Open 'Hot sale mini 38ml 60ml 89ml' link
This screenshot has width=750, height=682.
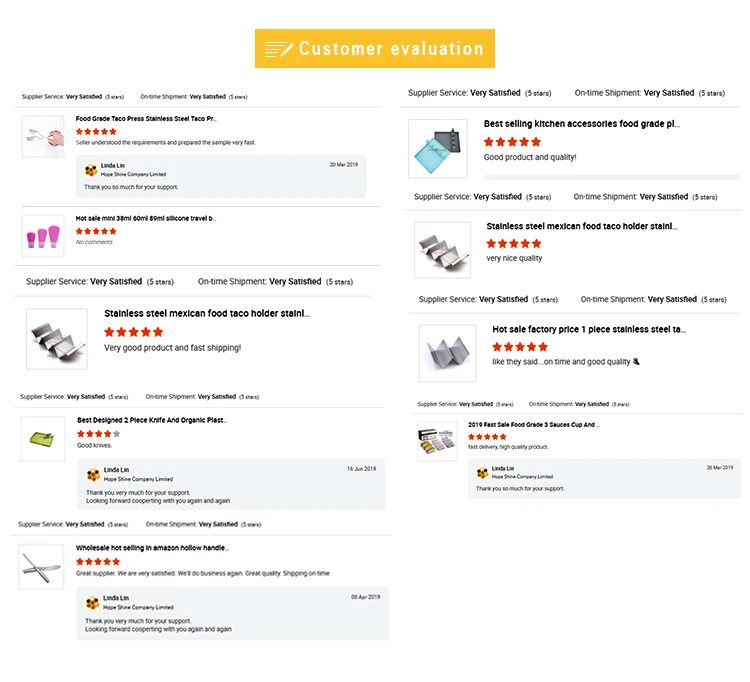145,218
